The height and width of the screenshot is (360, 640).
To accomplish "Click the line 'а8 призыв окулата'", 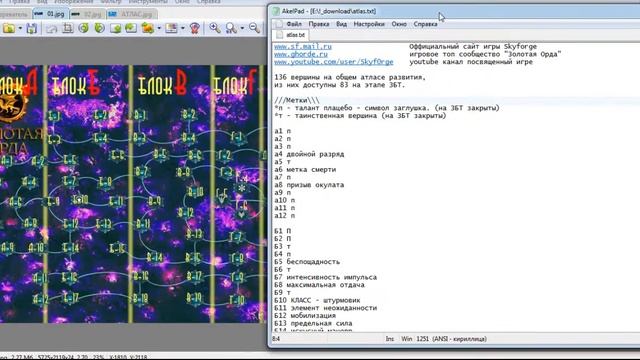I will (309, 185).
